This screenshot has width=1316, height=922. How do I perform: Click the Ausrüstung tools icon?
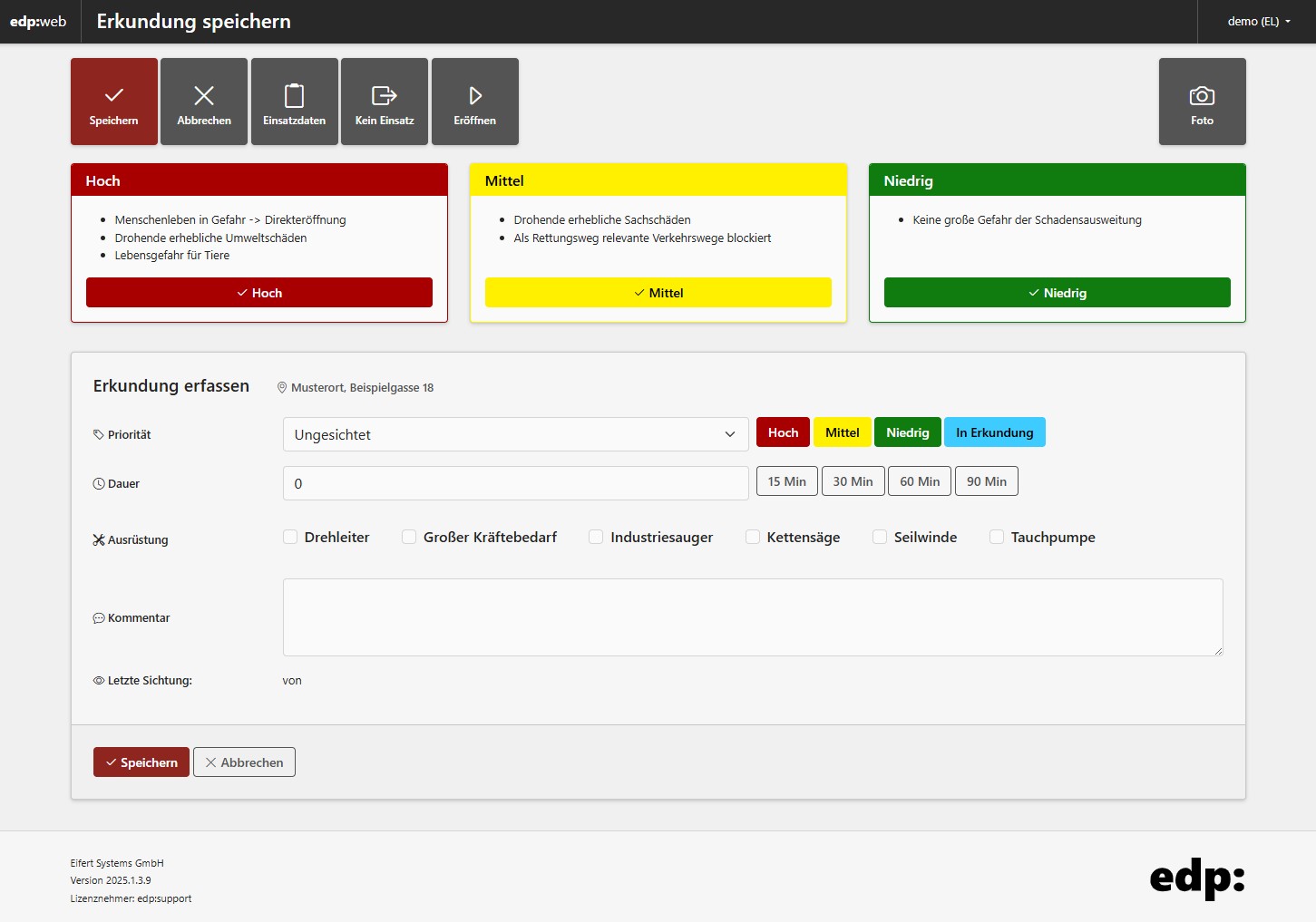(99, 539)
